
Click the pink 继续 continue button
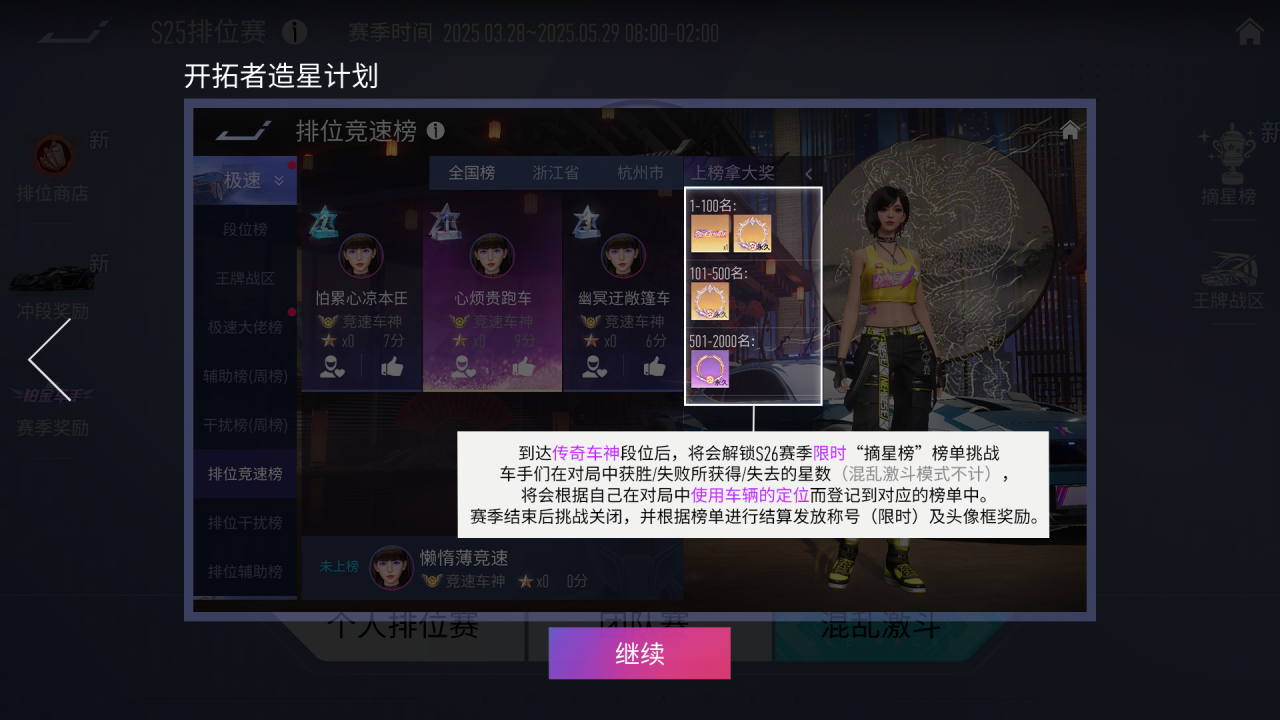(x=639, y=653)
